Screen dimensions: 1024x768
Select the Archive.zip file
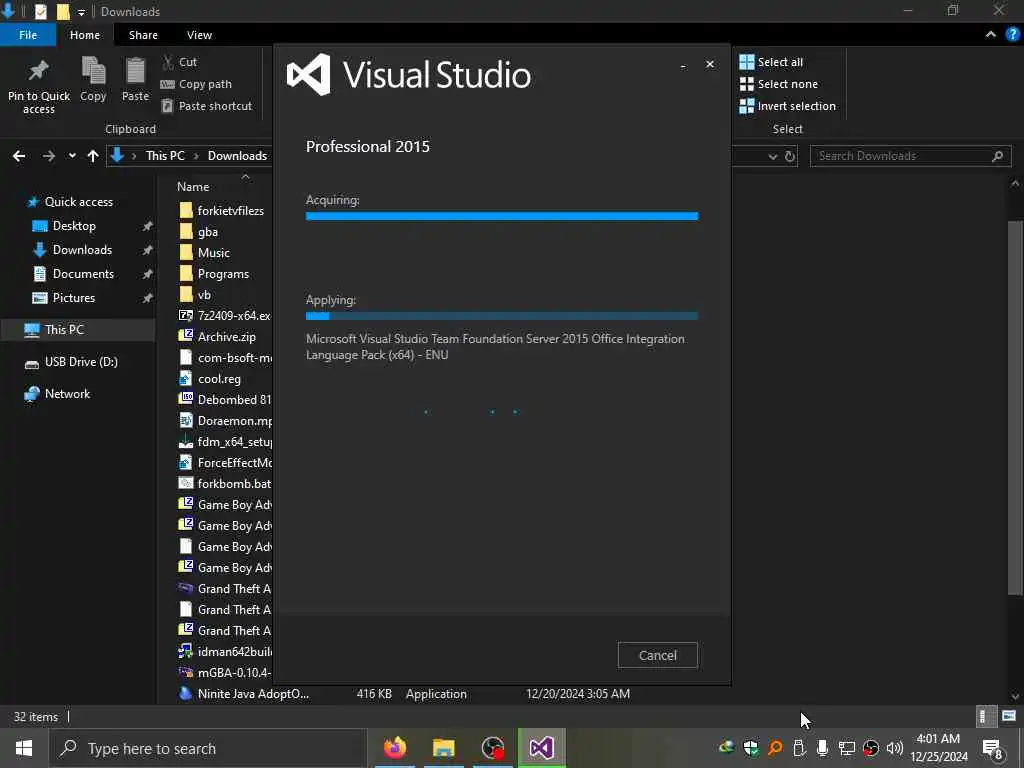pyautogui.click(x=217, y=336)
